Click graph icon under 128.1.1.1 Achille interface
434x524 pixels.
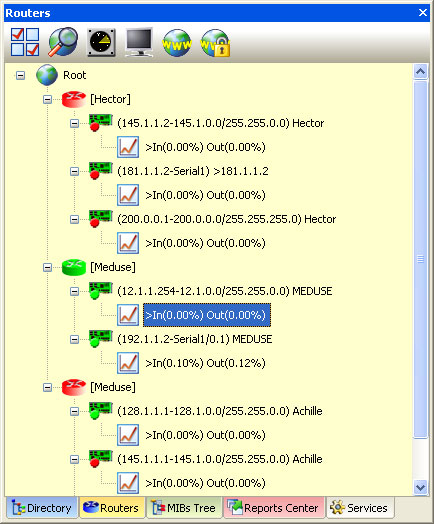coord(128,435)
